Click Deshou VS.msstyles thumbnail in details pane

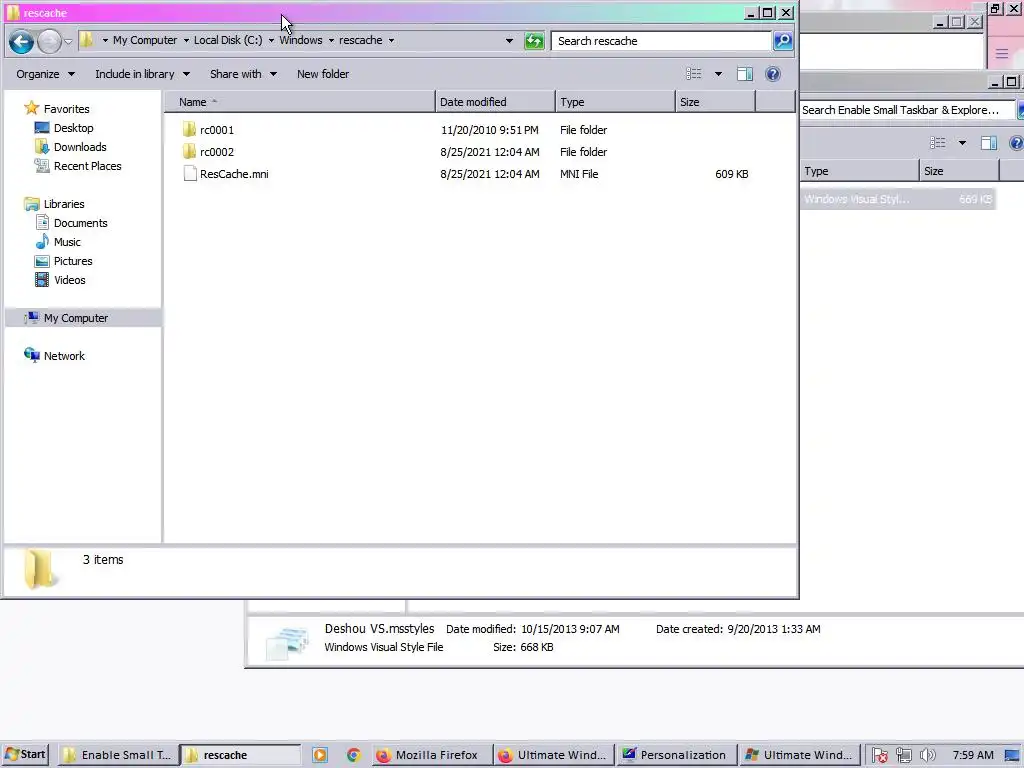tap(287, 642)
